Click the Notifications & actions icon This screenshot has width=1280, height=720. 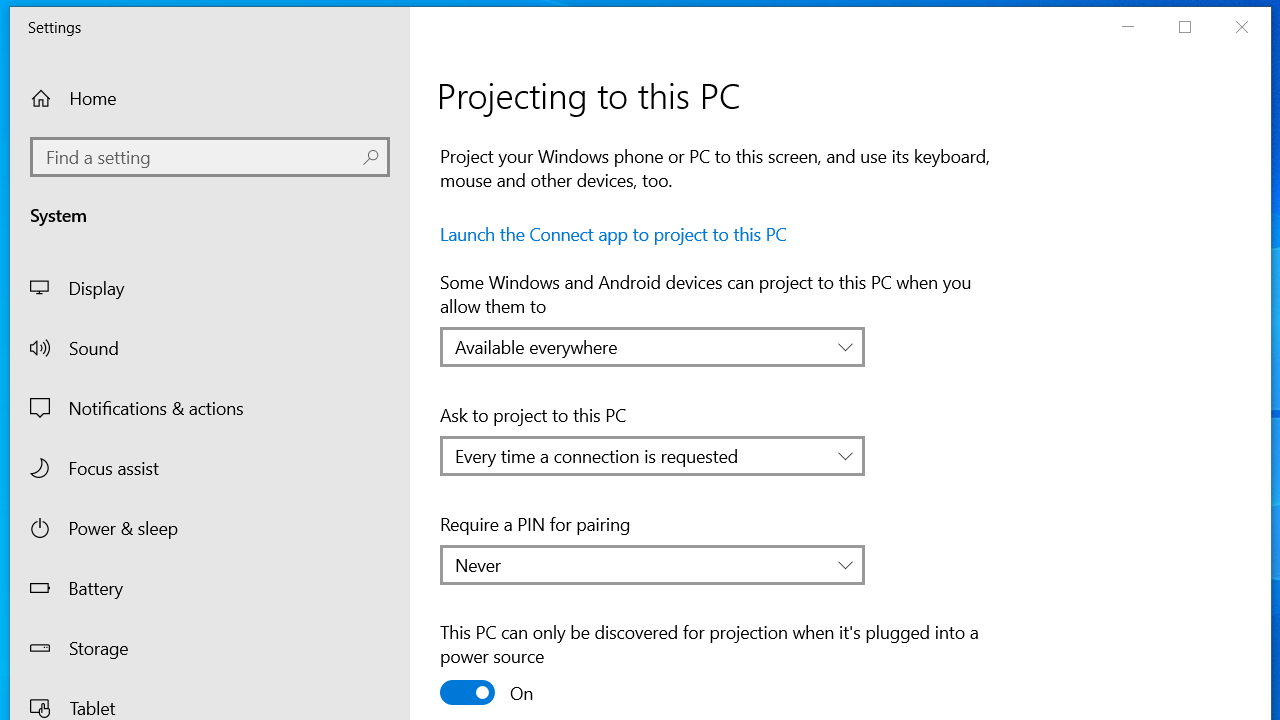pos(40,408)
